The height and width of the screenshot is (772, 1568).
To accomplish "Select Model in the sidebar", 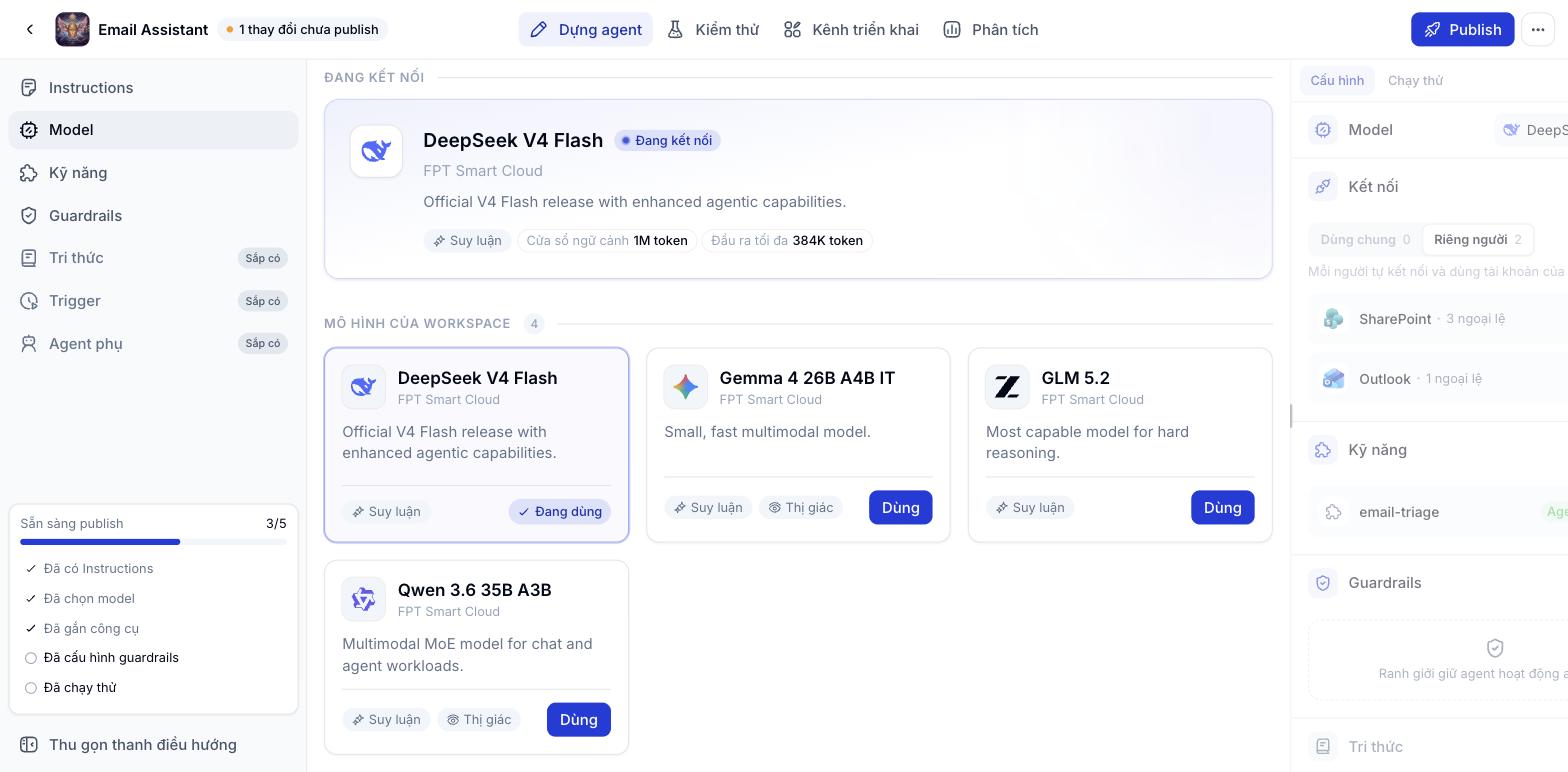I will [153, 130].
